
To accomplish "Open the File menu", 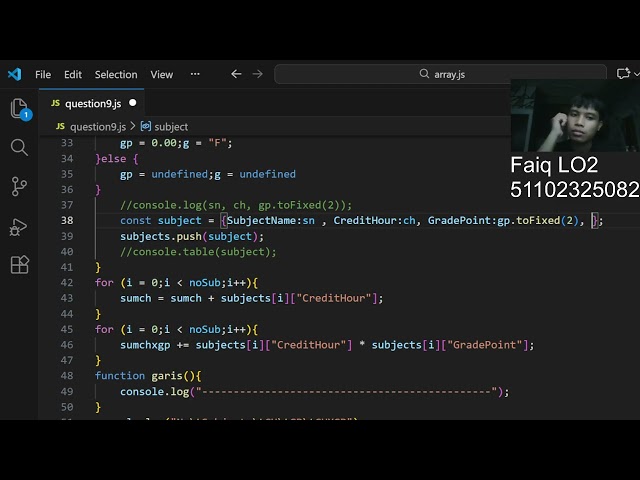I will click(x=43, y=74).
